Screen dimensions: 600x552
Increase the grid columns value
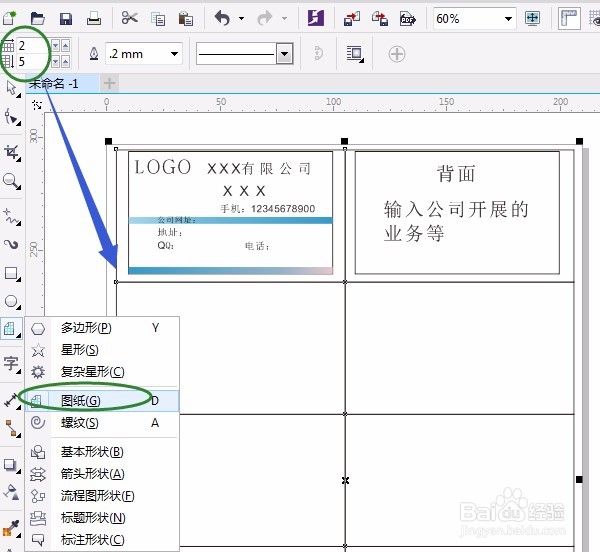point(65,46)
